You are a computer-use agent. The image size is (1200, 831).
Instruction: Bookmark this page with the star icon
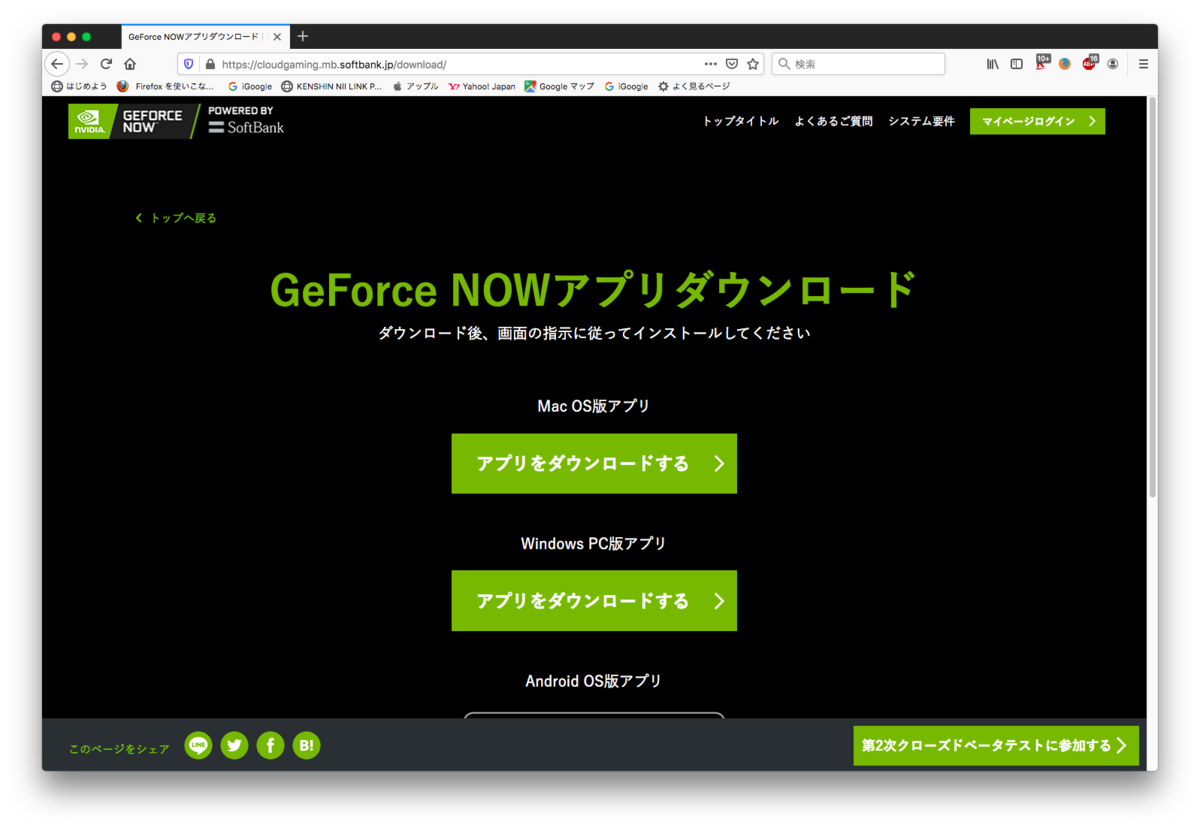[753, 64]
